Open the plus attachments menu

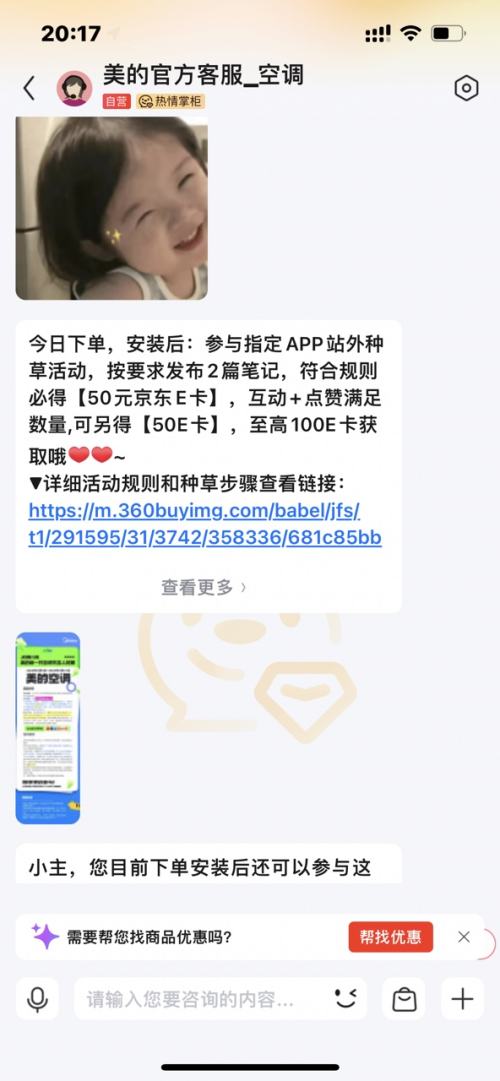pyautogui.click(x=462, y=999)
